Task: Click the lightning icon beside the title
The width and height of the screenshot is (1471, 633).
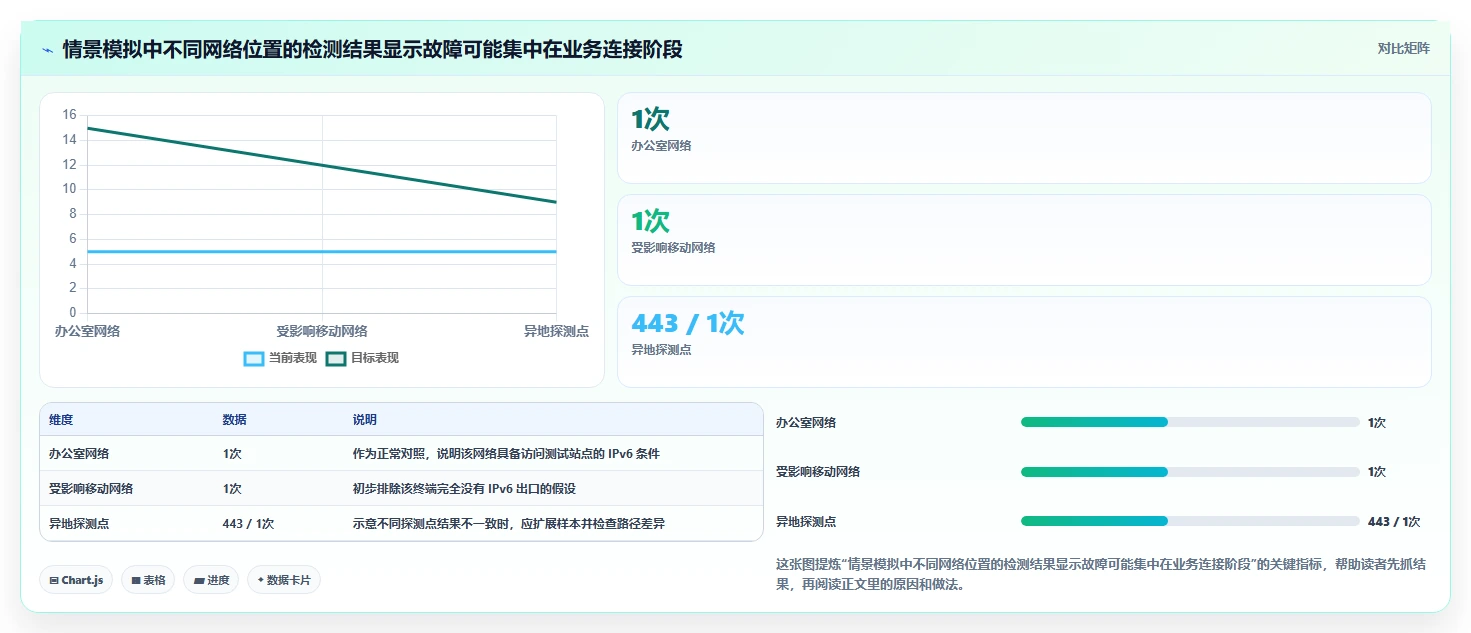Action: [x=47, y=49]
